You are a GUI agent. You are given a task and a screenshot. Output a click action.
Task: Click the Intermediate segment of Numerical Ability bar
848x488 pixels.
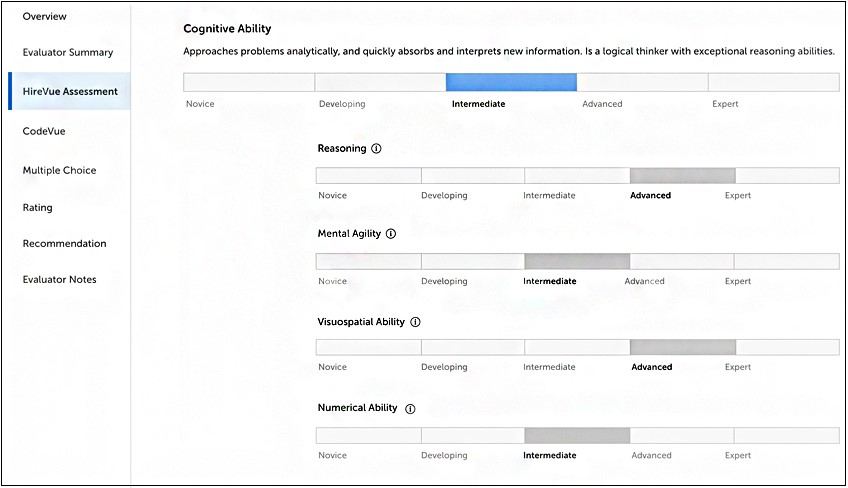(x=577, y=435)
